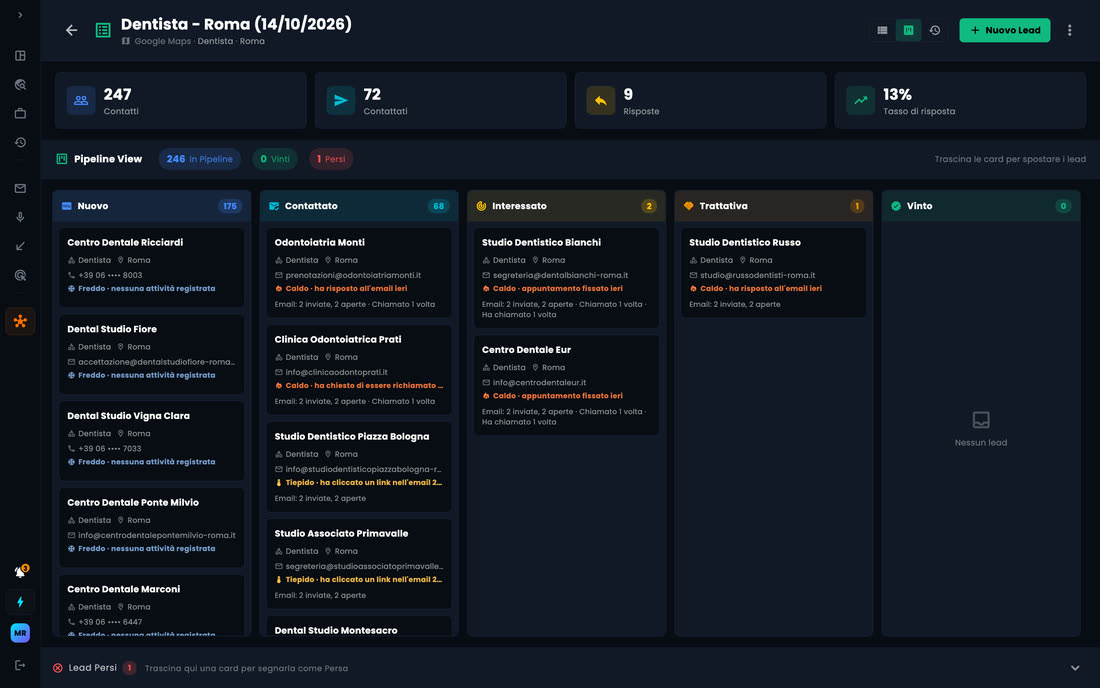Select the 0 Vinti chip

pyautogui.click(x=275, y=159)
